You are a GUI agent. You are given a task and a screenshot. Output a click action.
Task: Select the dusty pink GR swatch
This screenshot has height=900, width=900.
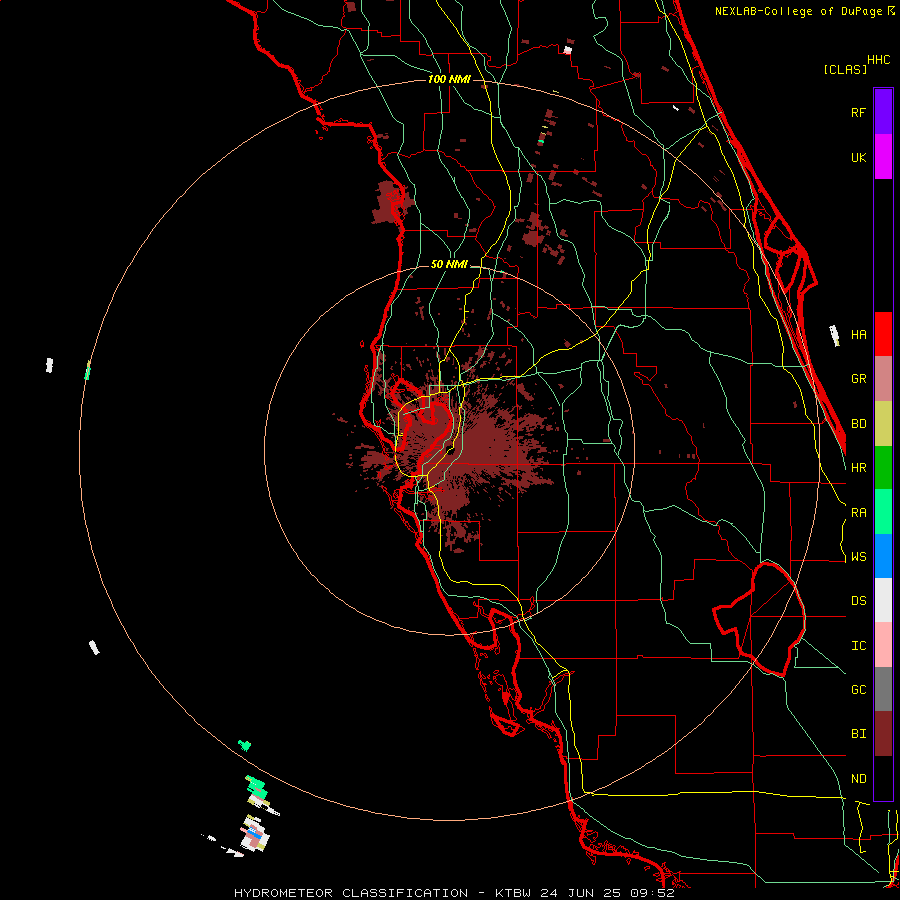(883, 379)
